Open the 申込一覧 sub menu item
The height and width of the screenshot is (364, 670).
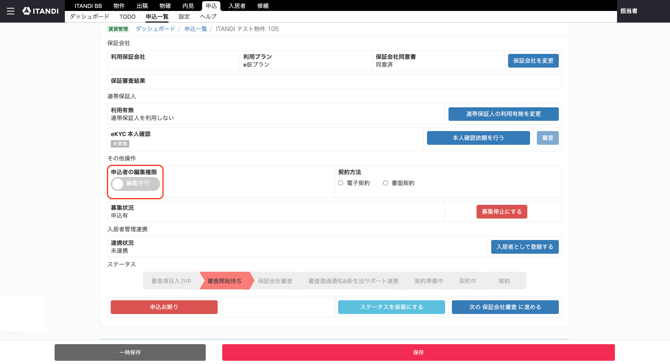(157, 17)
